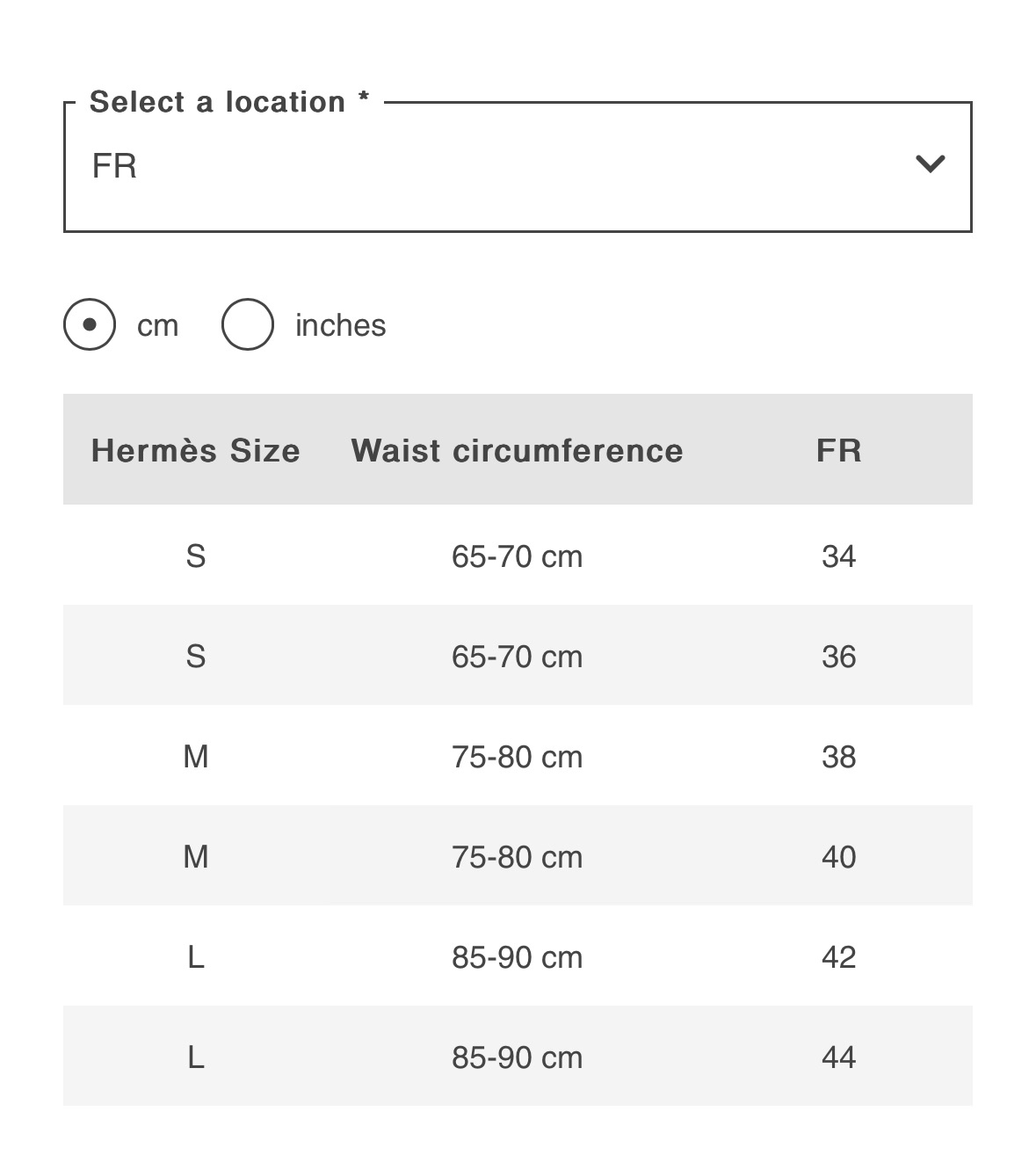Select the inches radio button
1036x1170 pixels.
pos(248,324)
